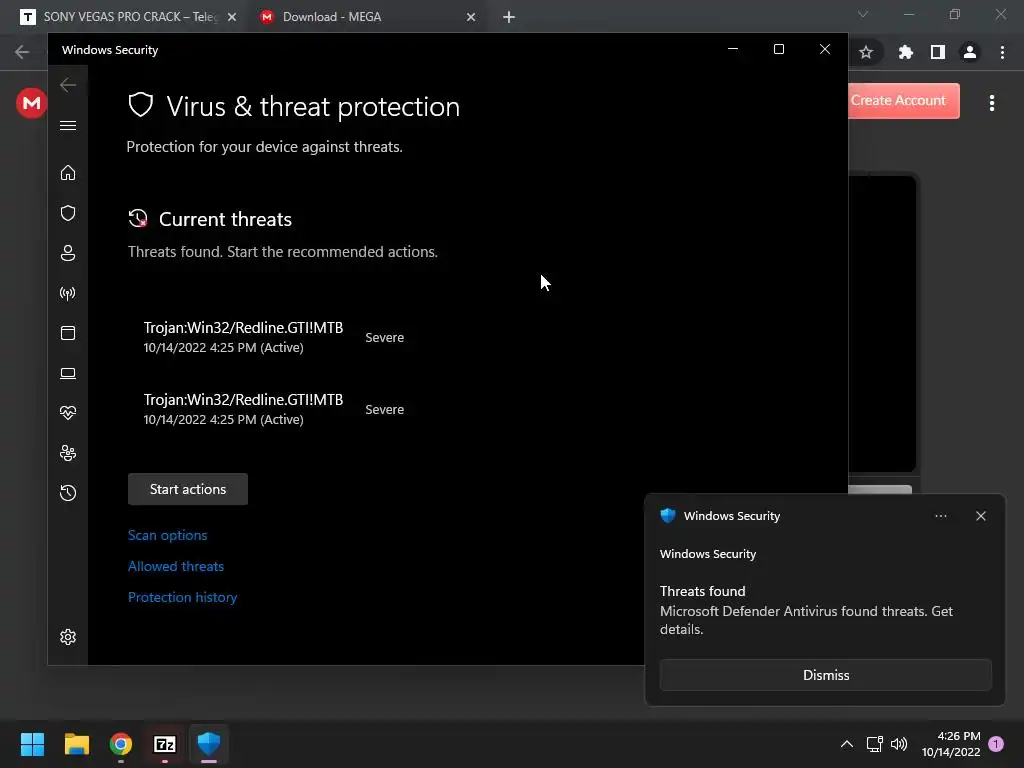The image size is (1024, 768).
Task: Open Settings gear in Windows Security
Action: coord(68,637)
